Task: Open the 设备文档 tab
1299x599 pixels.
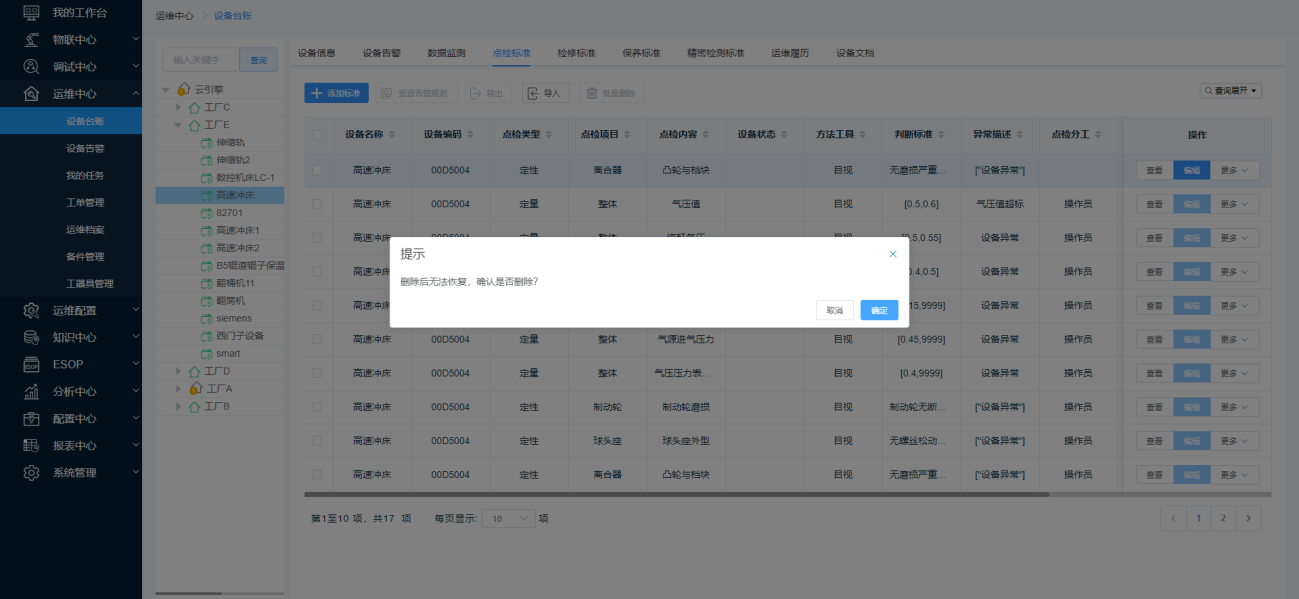Action: (x=855, y=53)
